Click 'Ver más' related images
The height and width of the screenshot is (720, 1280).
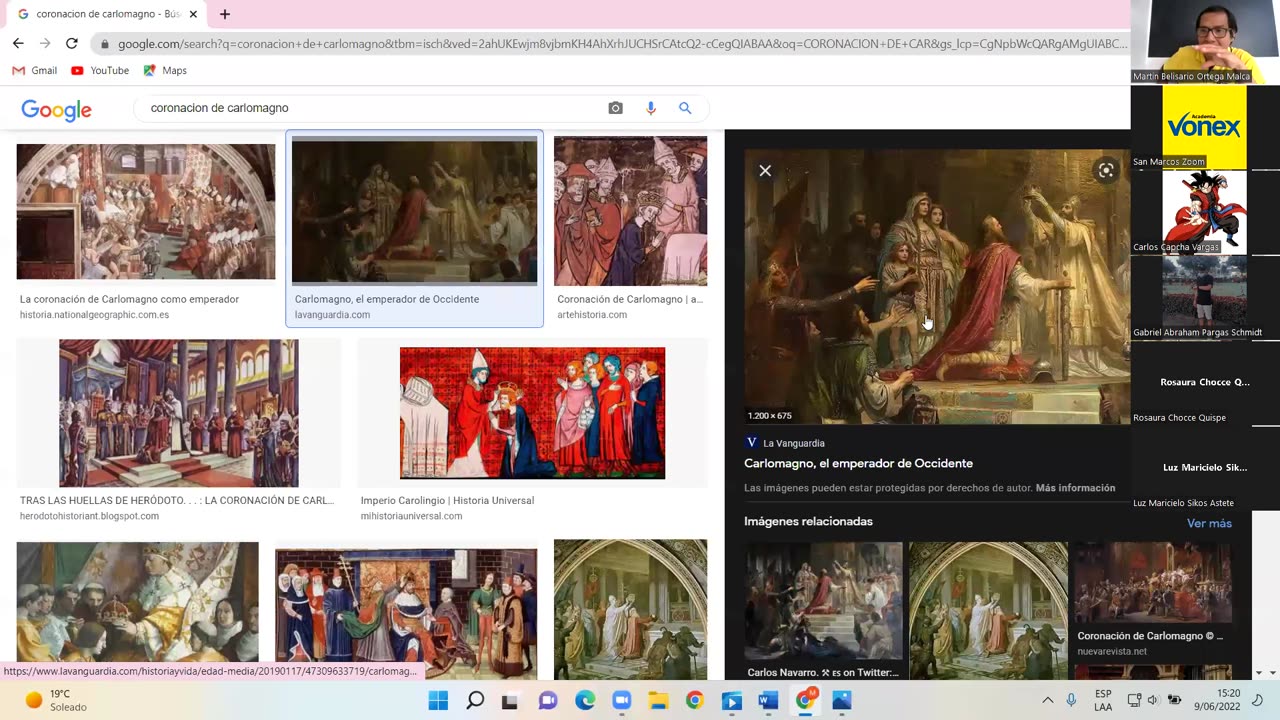(x=1209, y=523)
